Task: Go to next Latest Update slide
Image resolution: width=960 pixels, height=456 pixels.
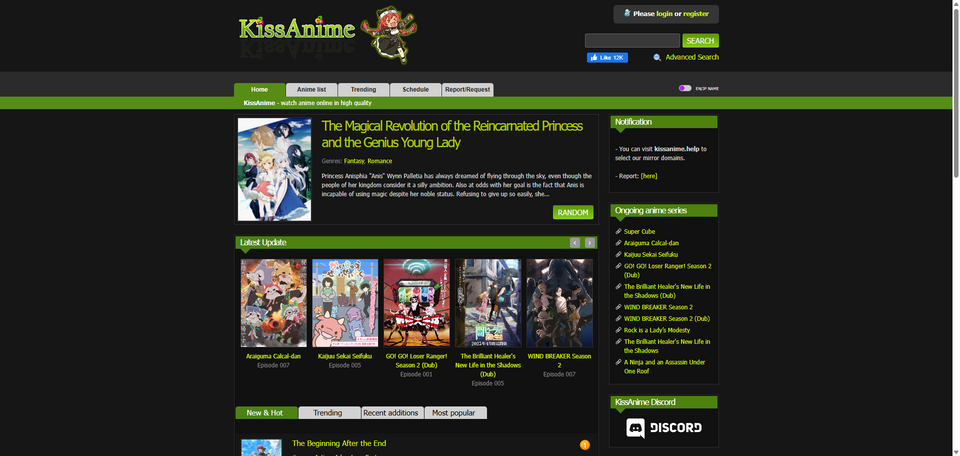Action: pyautogui.click(x=590, y=243)
